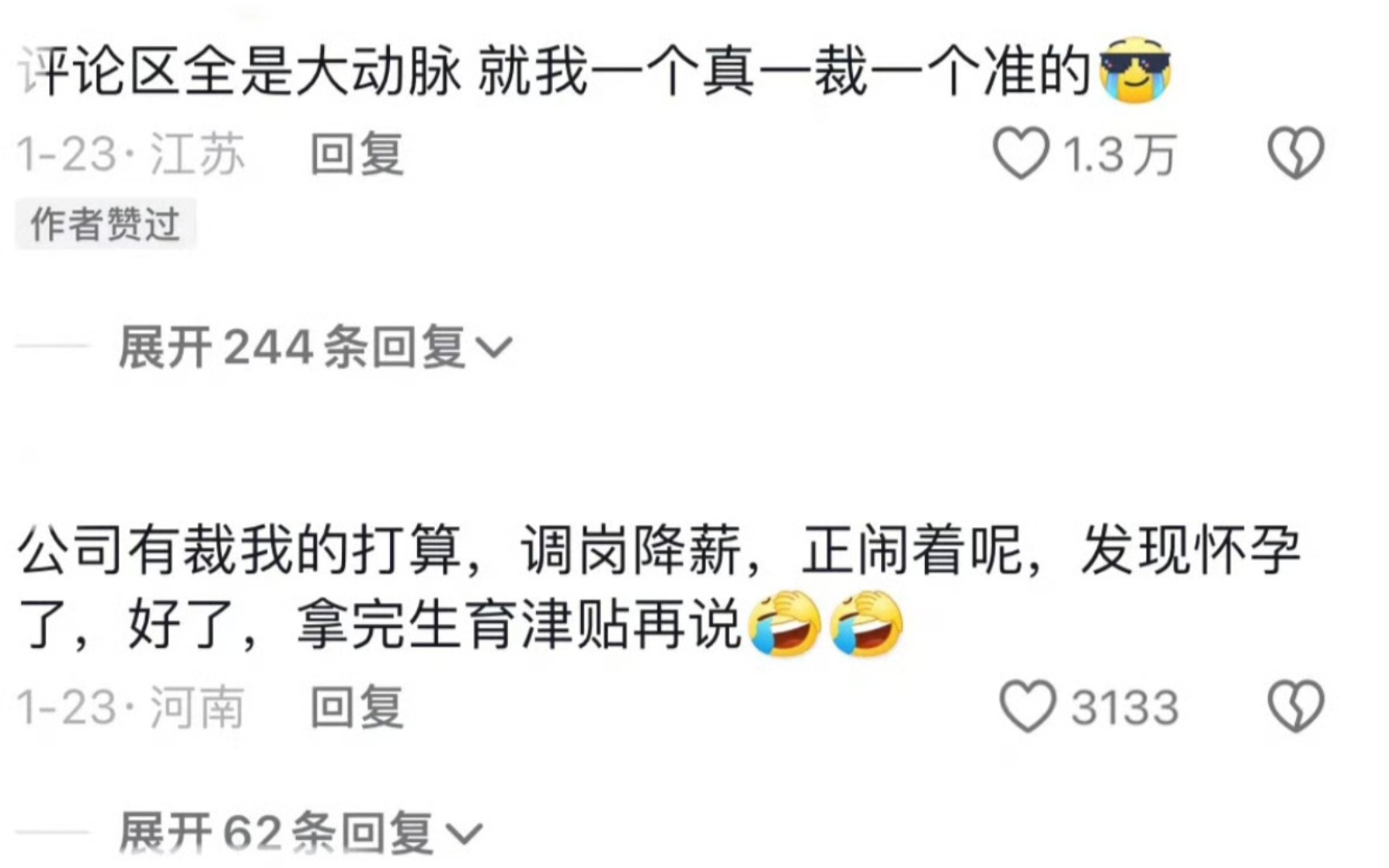This screenshot has height=868, width=1389.
Task: Expand the 244 replies thread
Action: 315,347
